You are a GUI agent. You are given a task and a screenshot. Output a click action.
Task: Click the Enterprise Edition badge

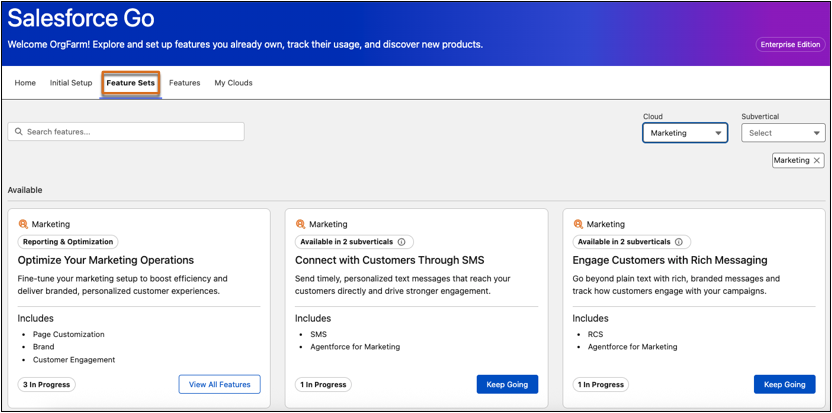click(791, 45)
